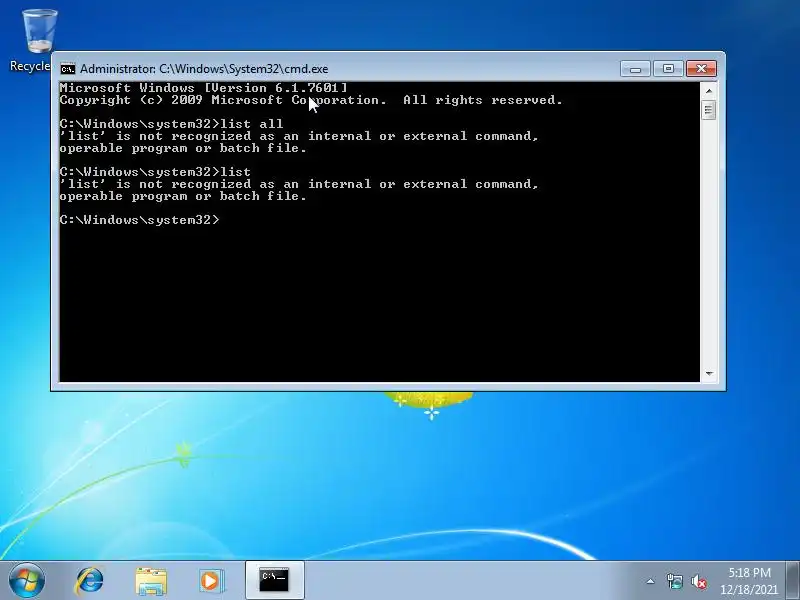Open the clock showing 5:18 PM

point(749,581)
